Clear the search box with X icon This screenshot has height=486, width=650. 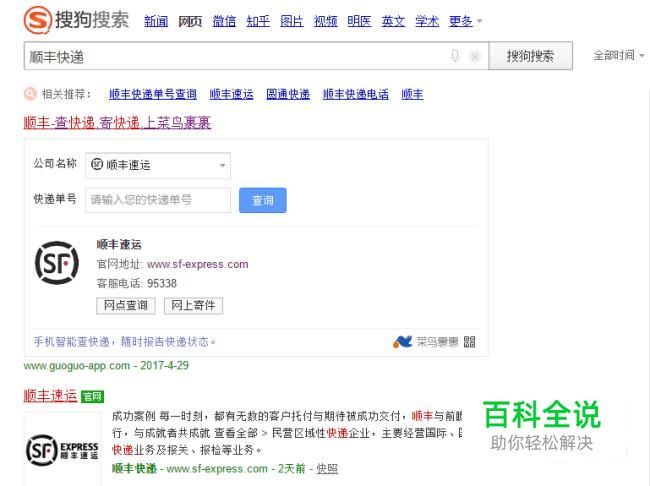(475, 56)
